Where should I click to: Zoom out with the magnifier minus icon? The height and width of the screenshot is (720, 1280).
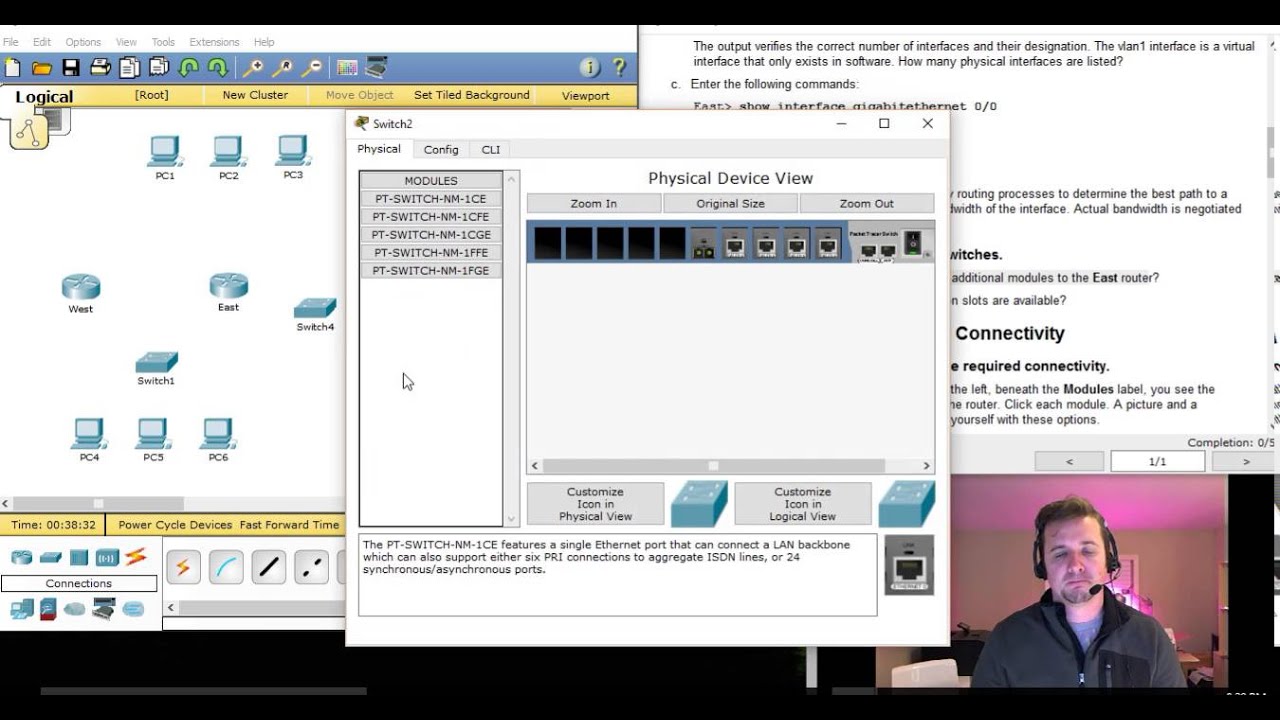(312, 68)
